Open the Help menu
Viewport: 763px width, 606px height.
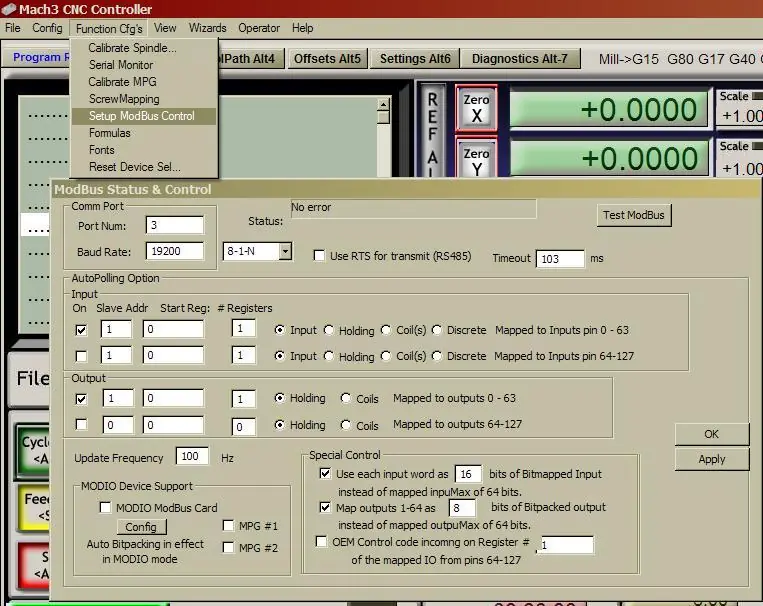[x=302, y=28]
